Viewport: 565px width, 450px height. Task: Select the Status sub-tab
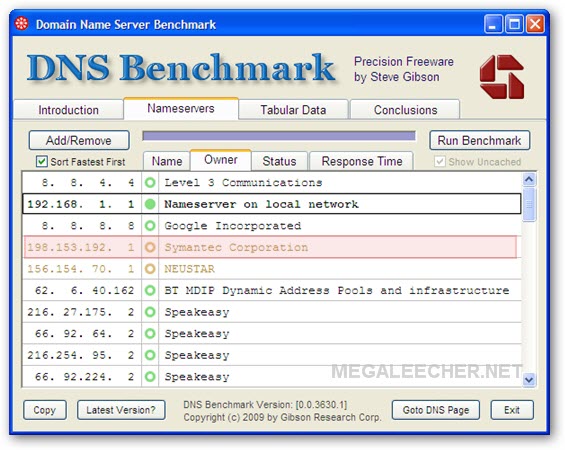[x=279, y=161]
